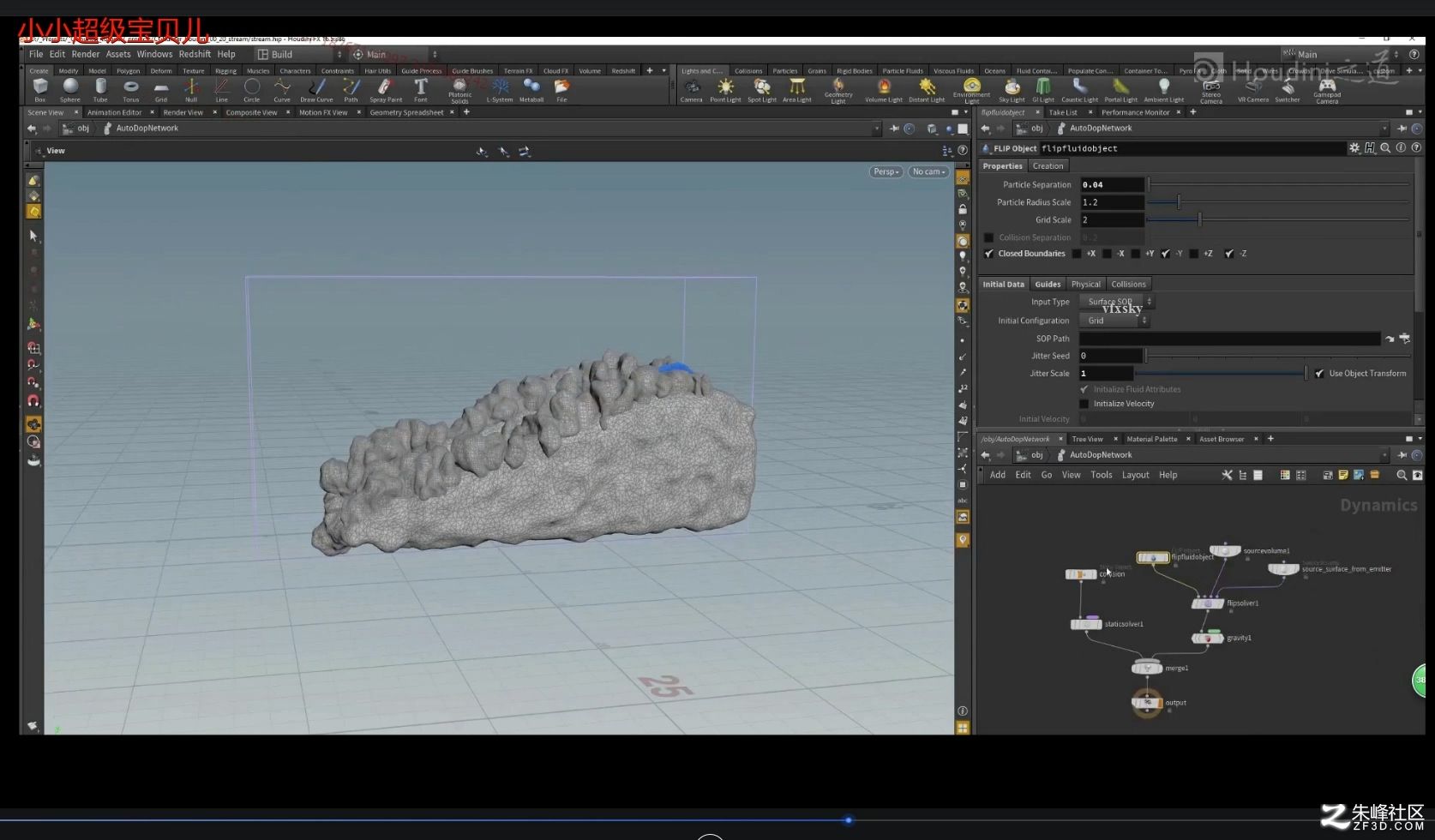
Task: Toggle the +Y boundary checkbox
Action: pos(1136,254)
